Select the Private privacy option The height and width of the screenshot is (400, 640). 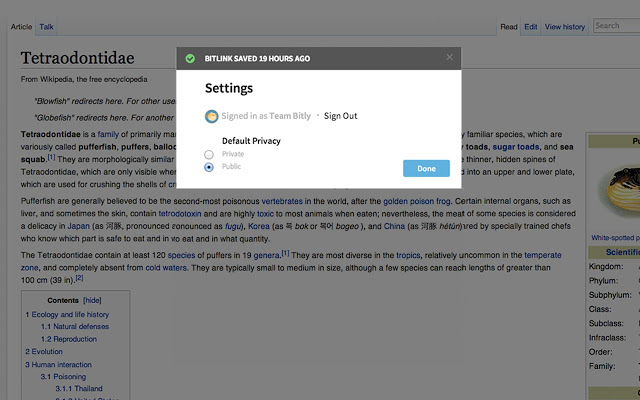[209, 154]
